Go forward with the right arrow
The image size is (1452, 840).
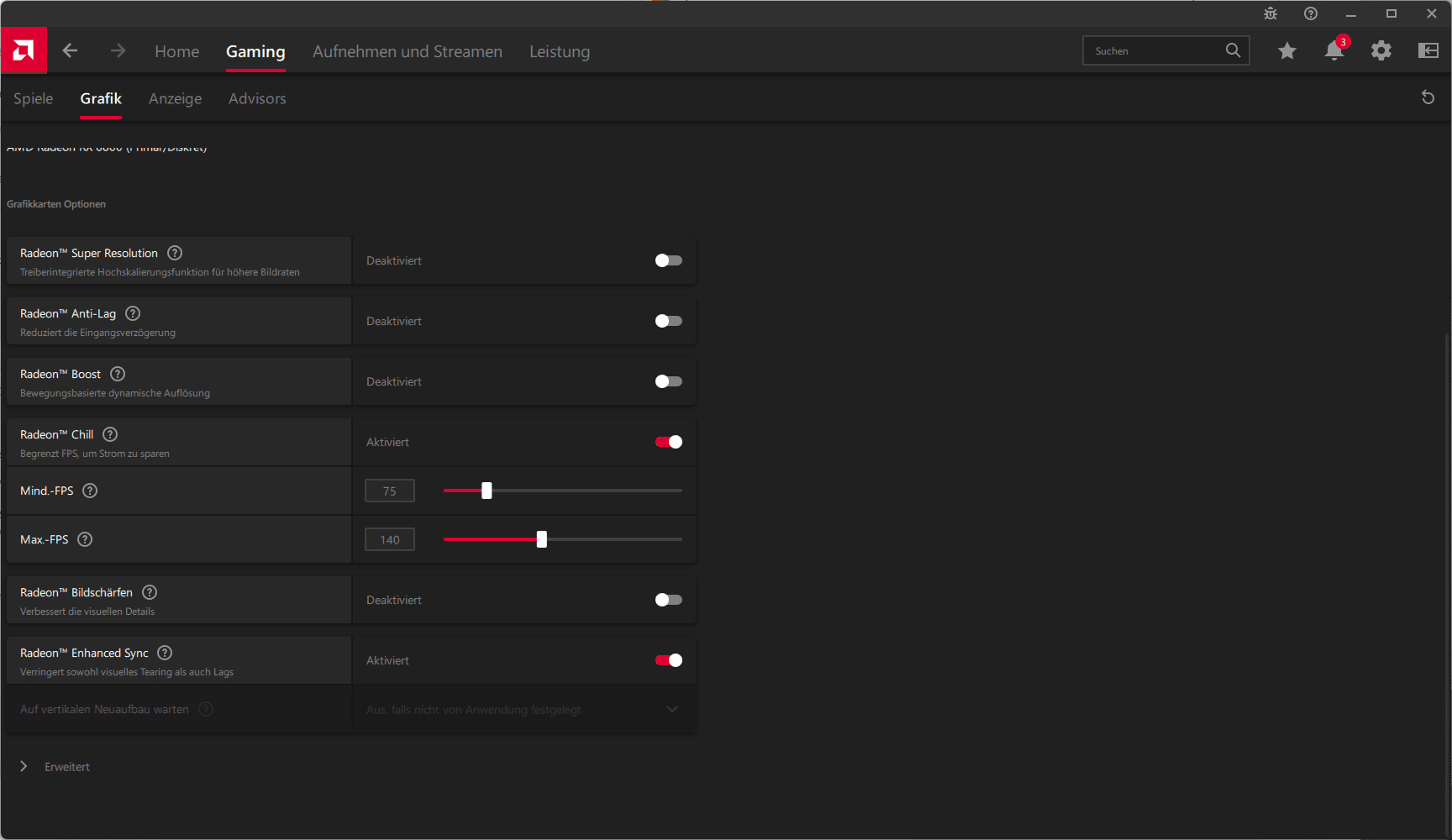click(118, 50)
